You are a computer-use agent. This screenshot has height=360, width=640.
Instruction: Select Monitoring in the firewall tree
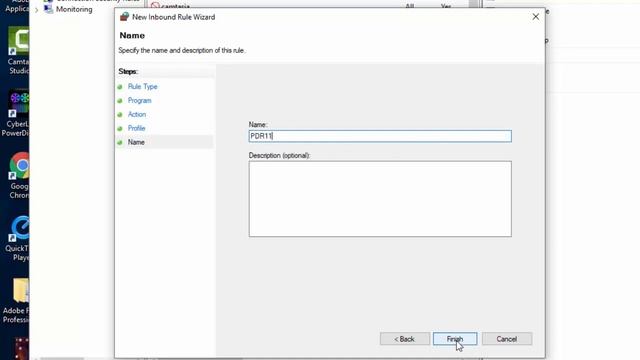coord(74,9)
